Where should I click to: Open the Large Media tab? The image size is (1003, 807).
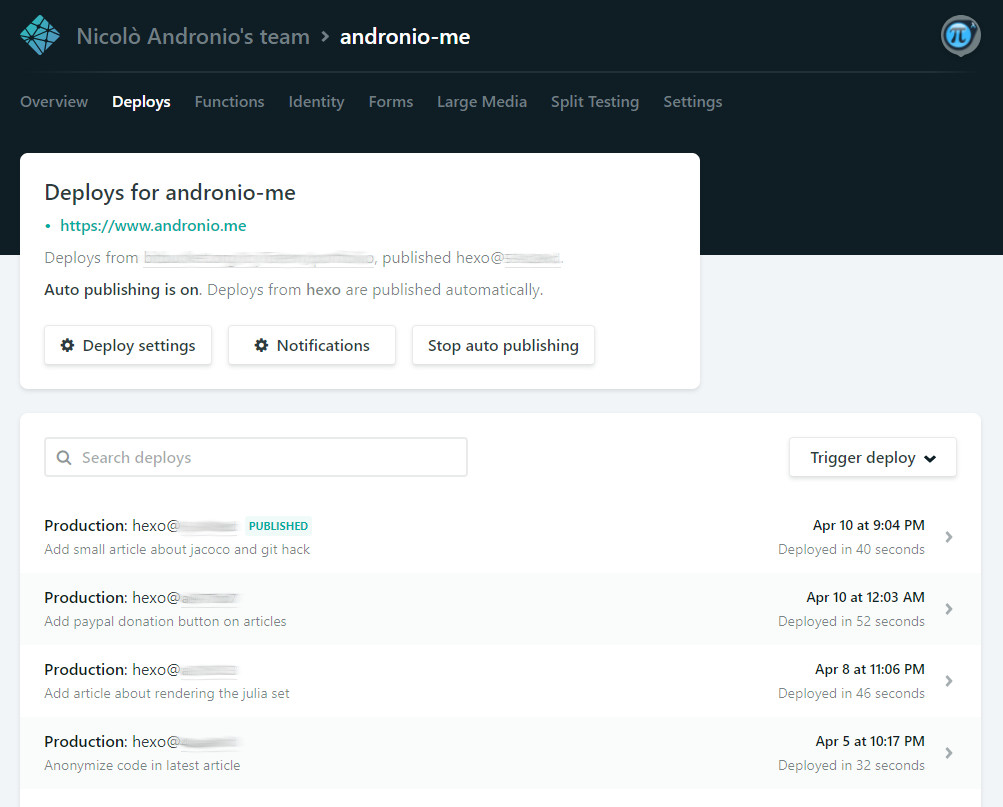click(481, 101)
